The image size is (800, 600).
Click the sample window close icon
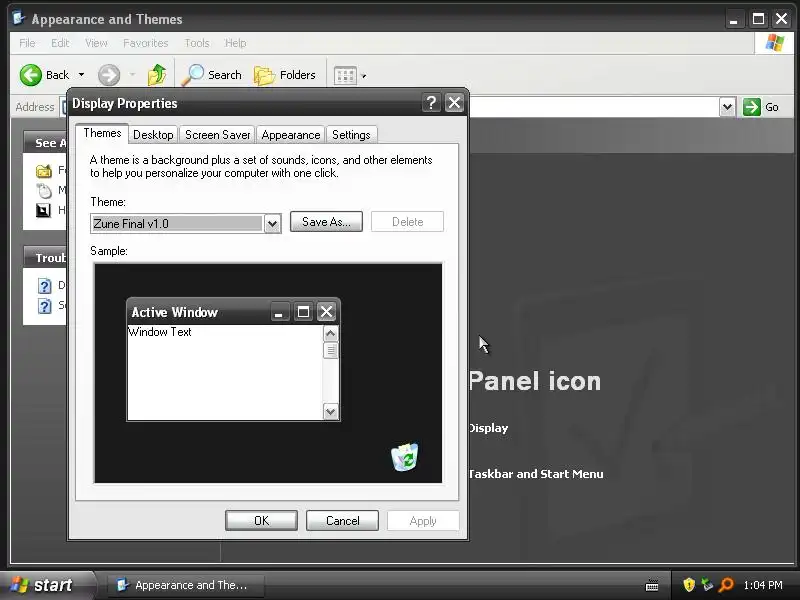[327, 311]
